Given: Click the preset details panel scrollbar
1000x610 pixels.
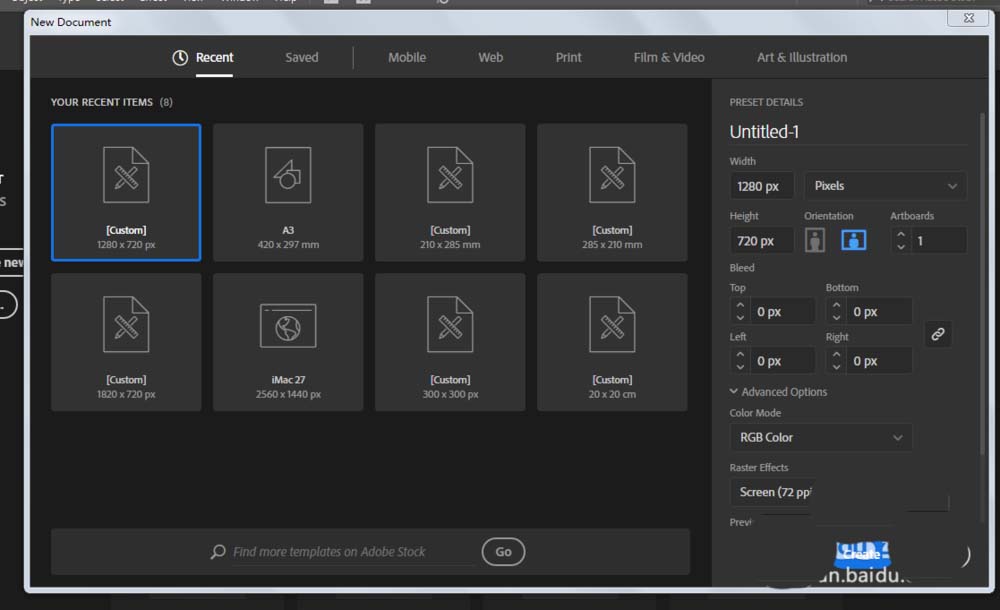Looking at the screenshot, I should coord(982,284).
